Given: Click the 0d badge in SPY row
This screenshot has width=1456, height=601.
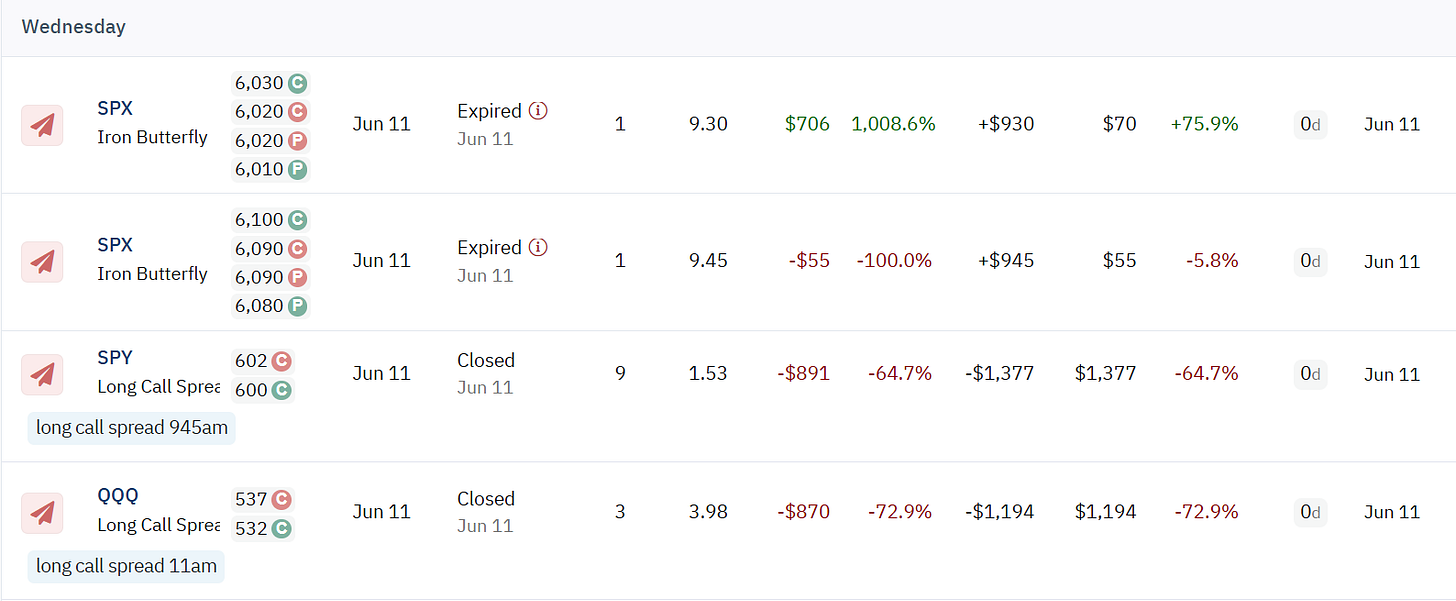Looking at the screenshot, I should [x=1310, y=374].
